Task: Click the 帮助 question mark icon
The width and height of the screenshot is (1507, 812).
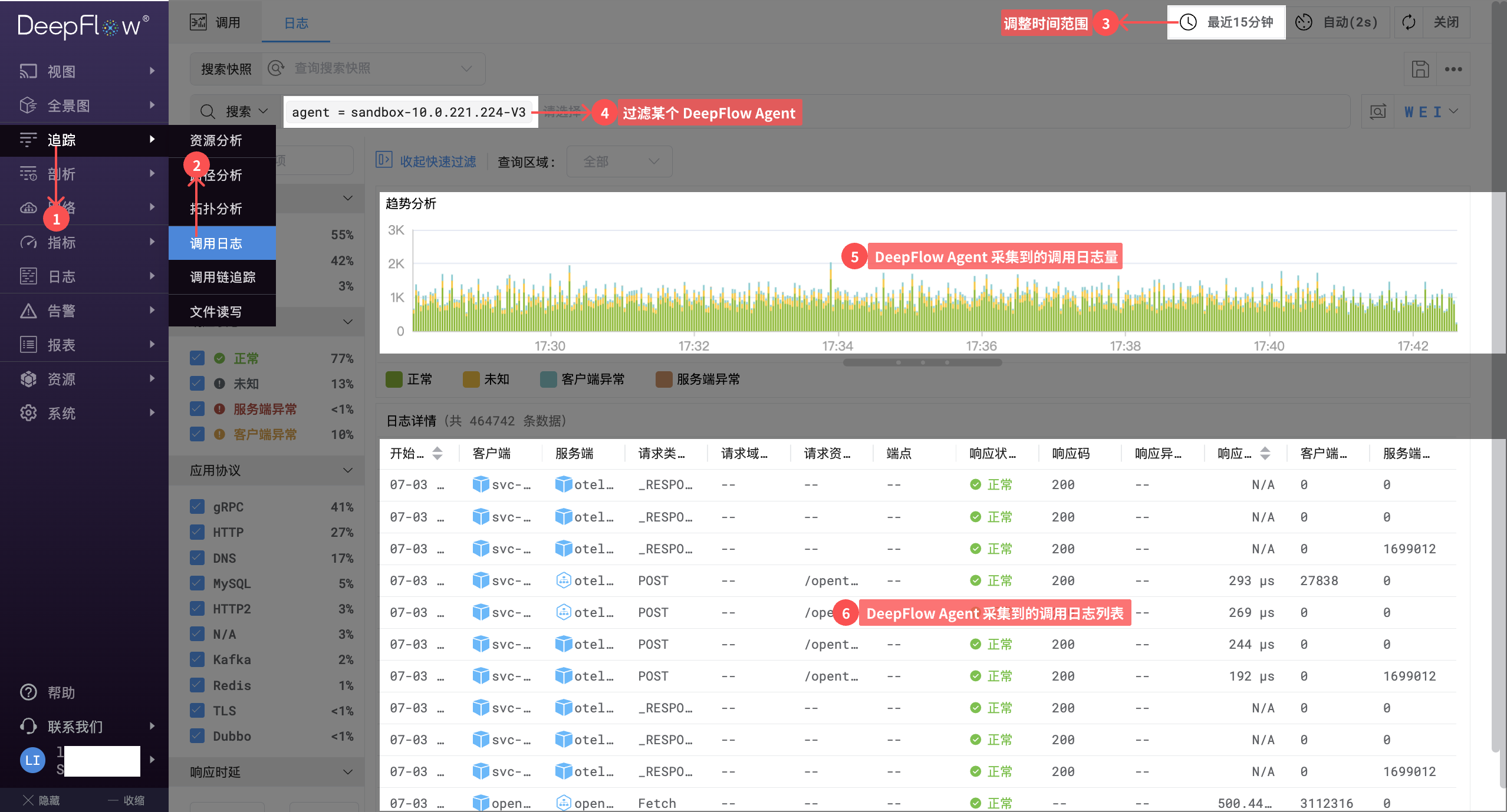Action: (28, 692)
